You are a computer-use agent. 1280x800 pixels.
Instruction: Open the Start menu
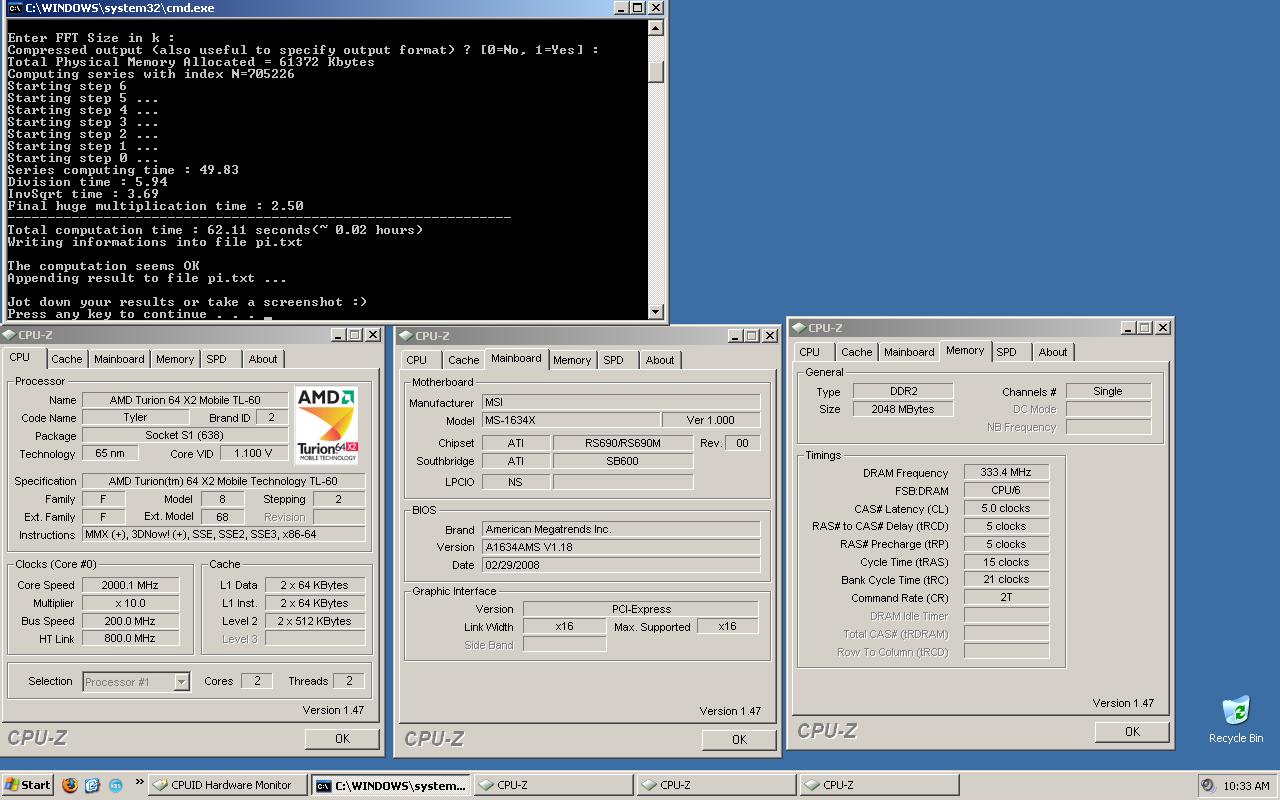click(27, 785)
